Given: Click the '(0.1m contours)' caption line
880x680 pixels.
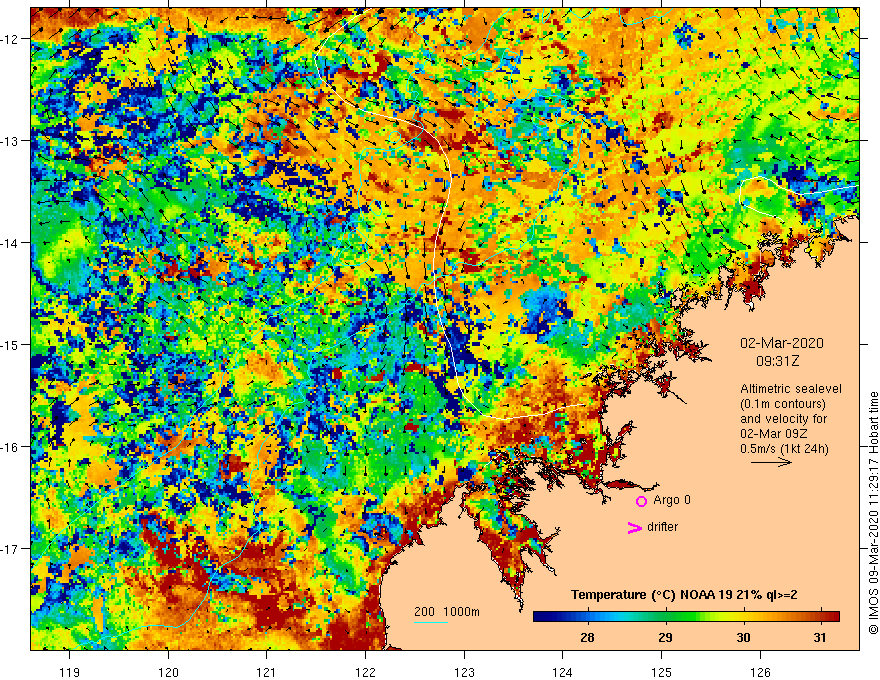Looking at the screenshot, I should (x=783, y=404).
